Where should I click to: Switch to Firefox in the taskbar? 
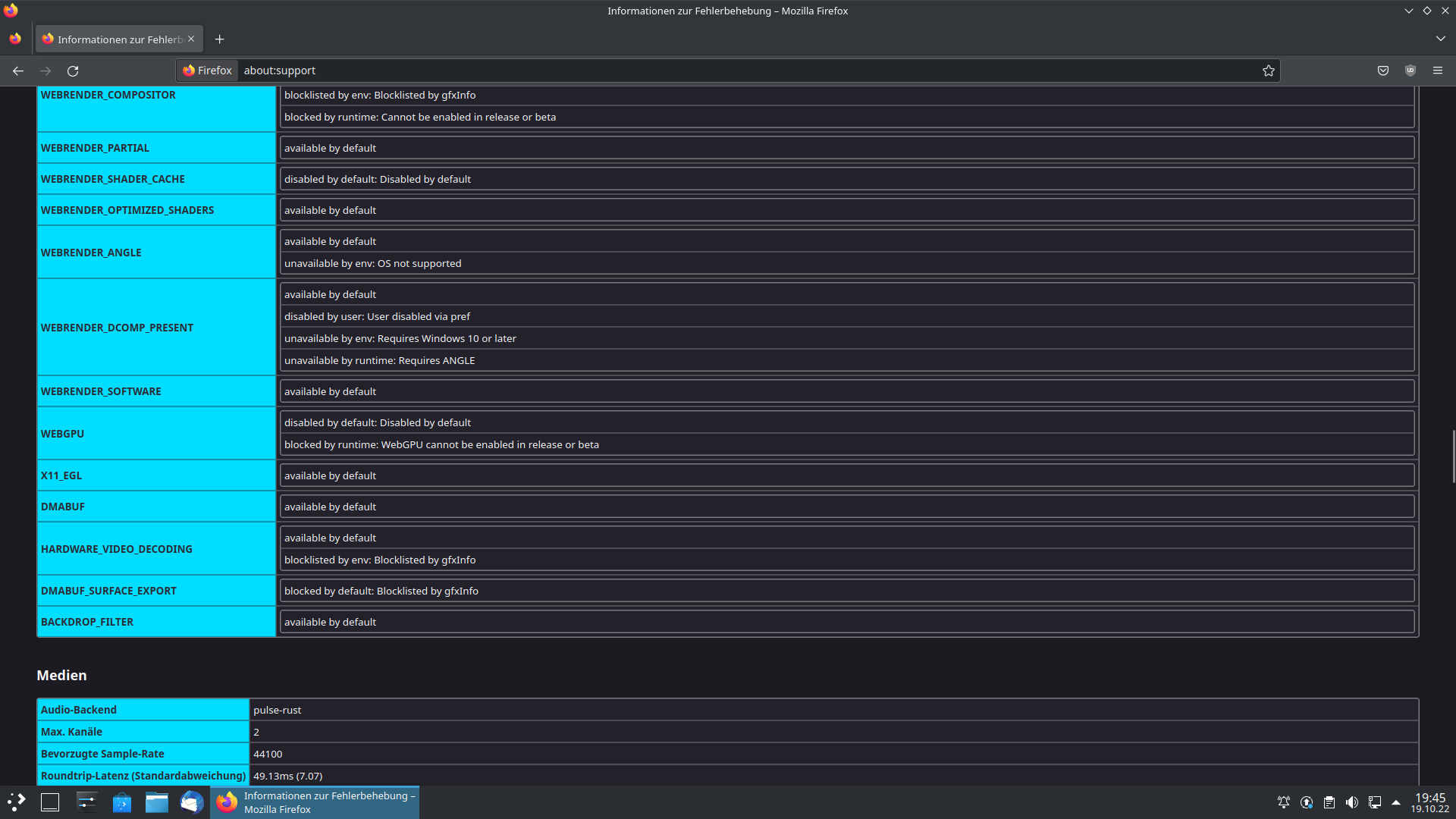[x=314, y=802]
